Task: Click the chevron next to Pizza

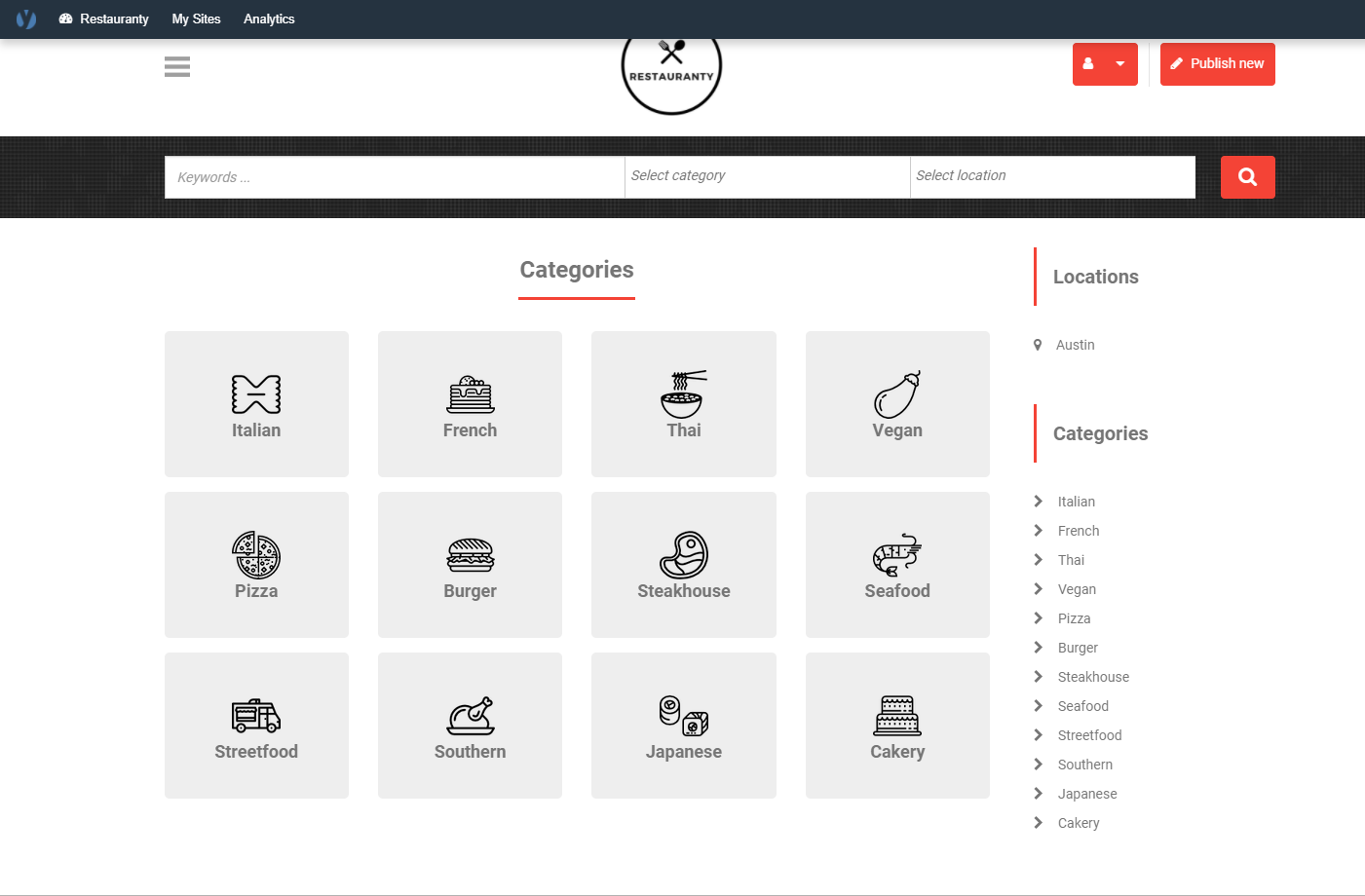Action: pos(1039,618)
